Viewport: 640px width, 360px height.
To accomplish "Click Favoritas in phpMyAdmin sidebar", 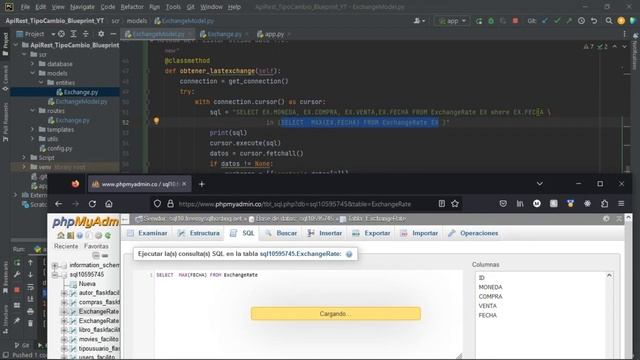I will 96,246.
